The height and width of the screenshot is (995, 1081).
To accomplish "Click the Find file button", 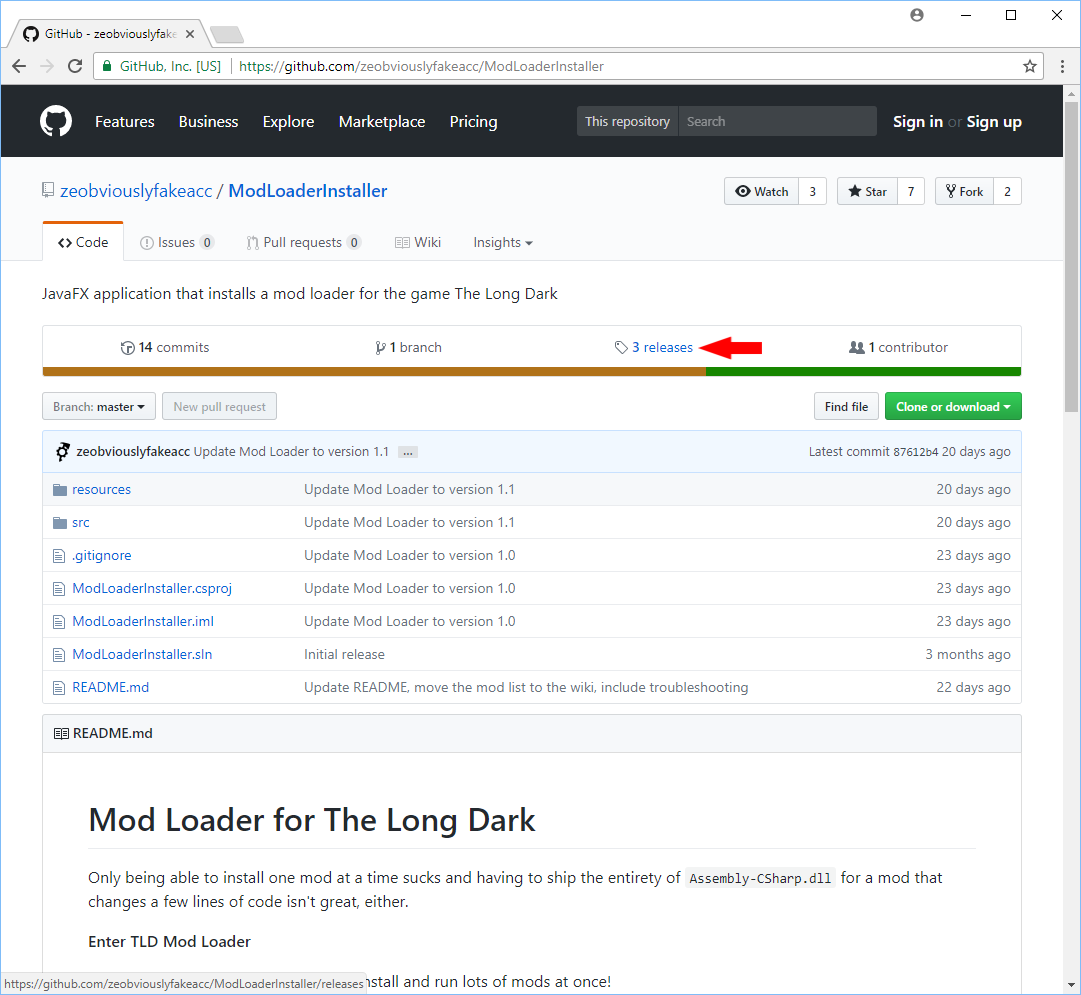I will click(x=847, y=407).
